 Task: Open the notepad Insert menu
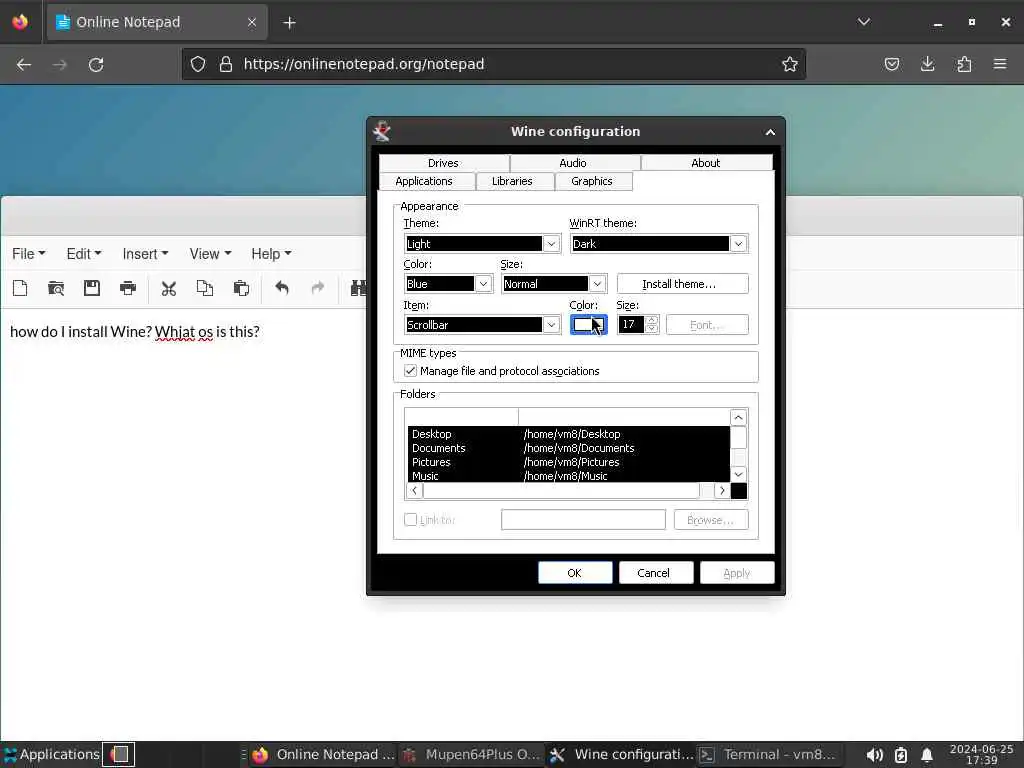(145, 254)
